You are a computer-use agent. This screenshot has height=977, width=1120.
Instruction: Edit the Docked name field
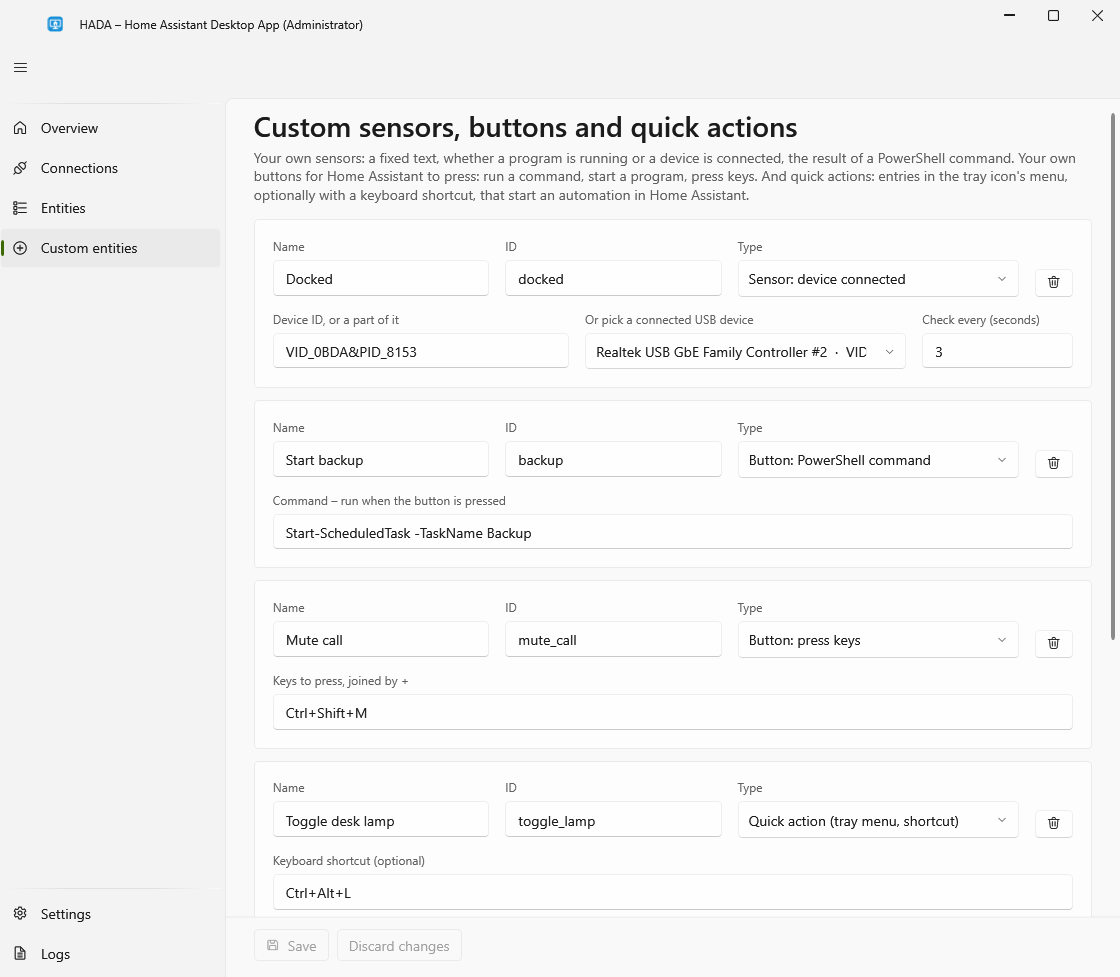[x=381, y=279]
